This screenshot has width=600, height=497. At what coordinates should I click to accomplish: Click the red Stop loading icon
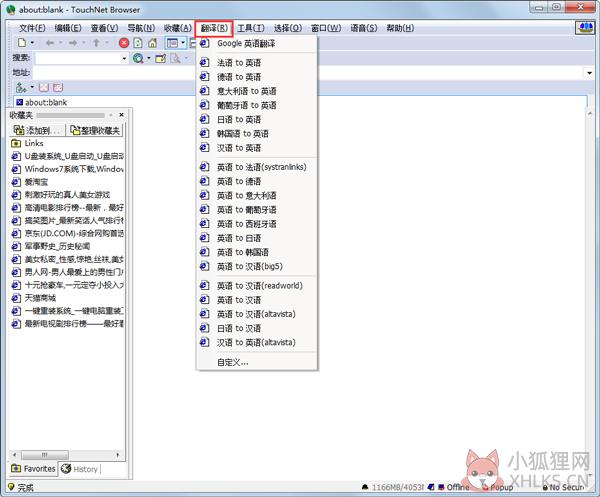(x=124, y=43)
